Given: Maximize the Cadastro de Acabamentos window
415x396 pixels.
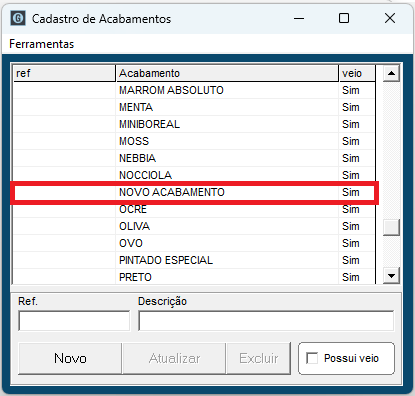Looking at the screenshot, I should click(344, 18).
